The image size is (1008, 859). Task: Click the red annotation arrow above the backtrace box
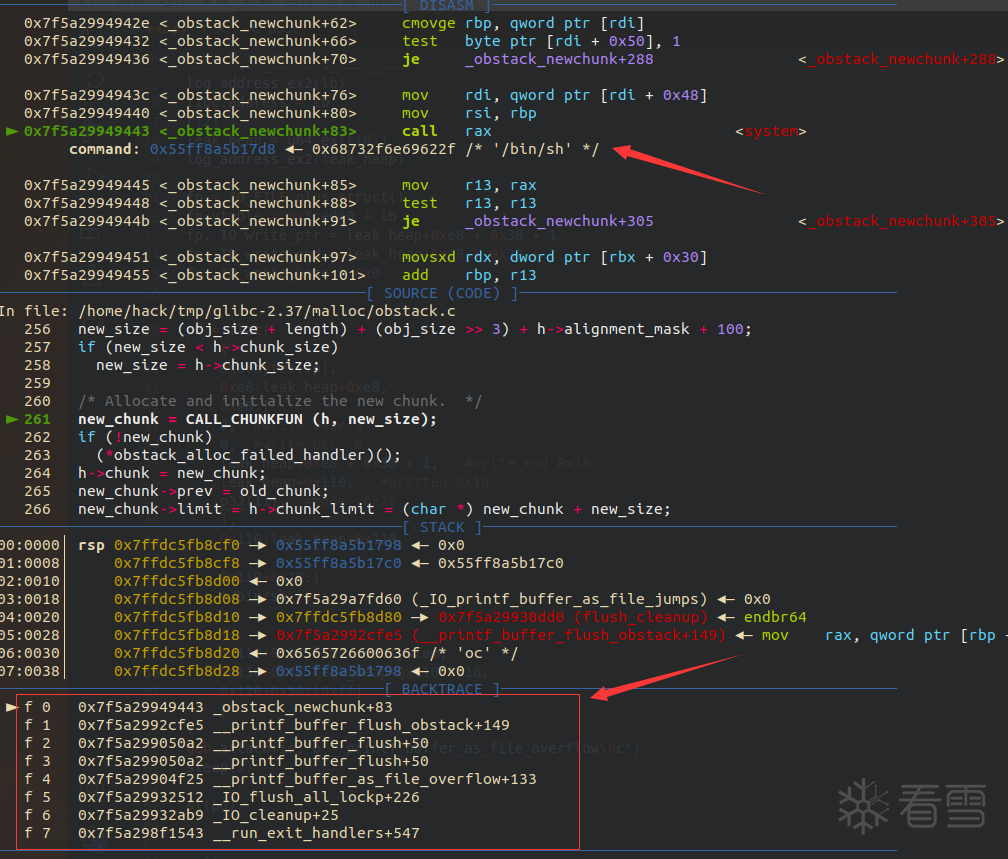coord(665,675)
